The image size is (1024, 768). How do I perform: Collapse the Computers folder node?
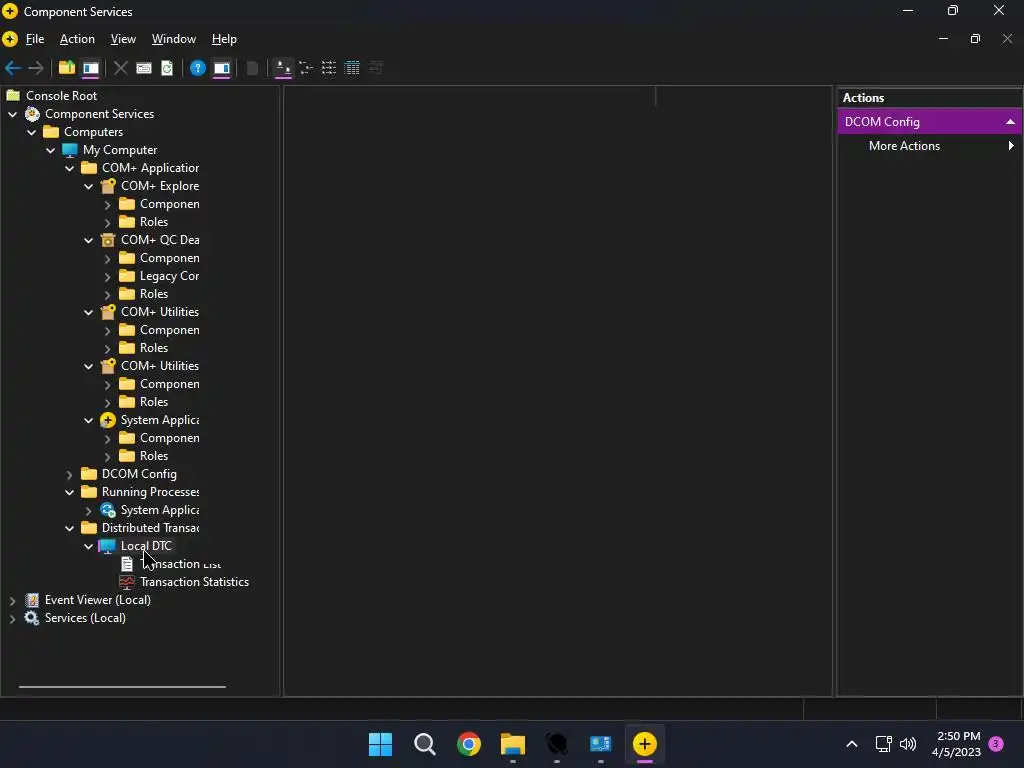pyautogui.click(x=31, y=132)
